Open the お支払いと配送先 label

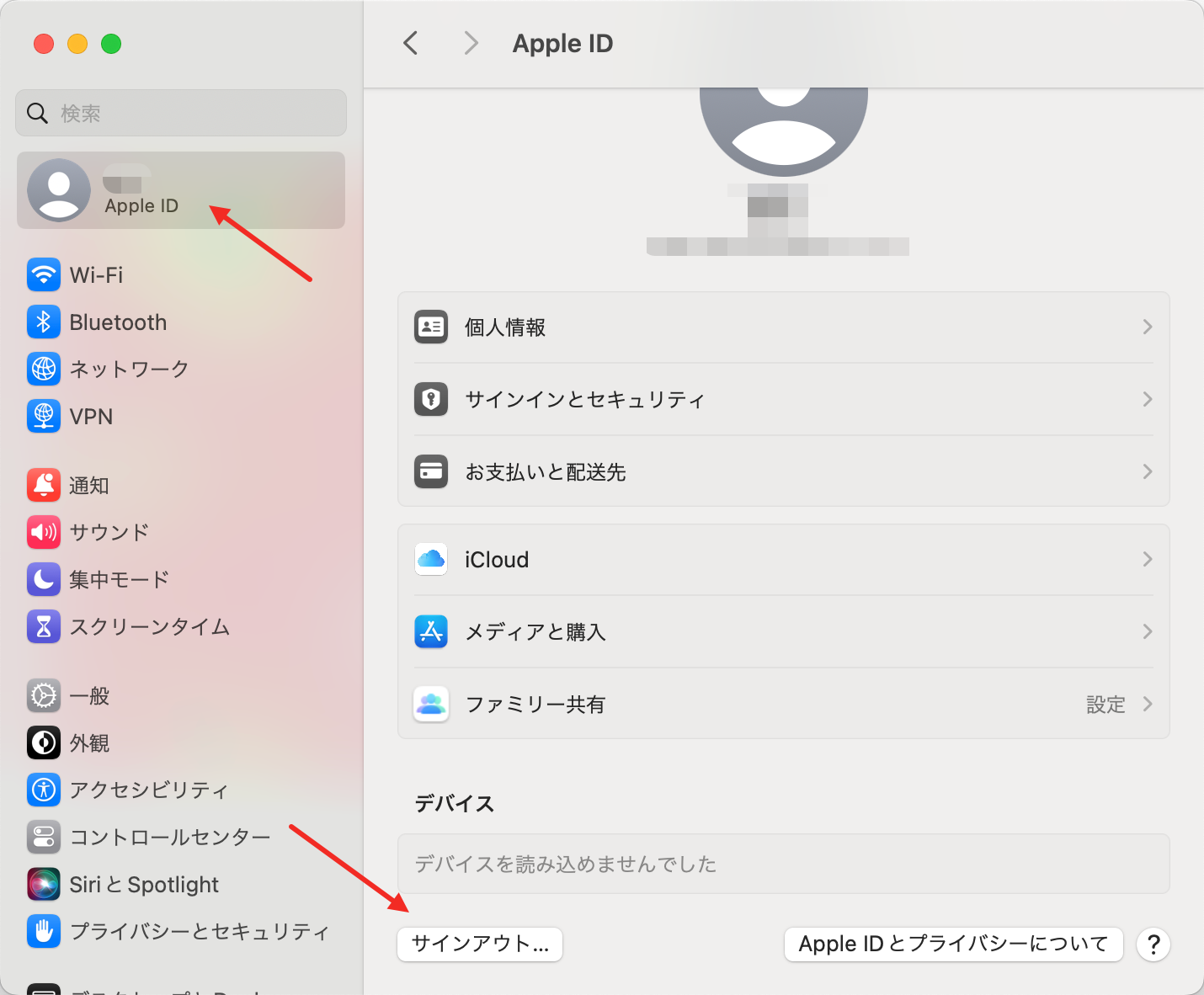[x=546, y=471]
